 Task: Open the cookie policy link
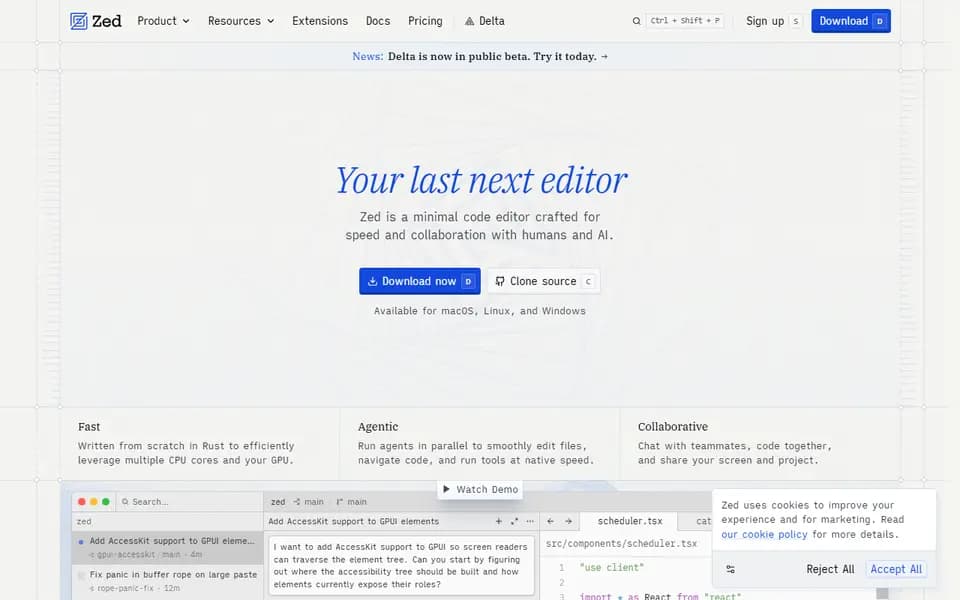pos(764,534)
